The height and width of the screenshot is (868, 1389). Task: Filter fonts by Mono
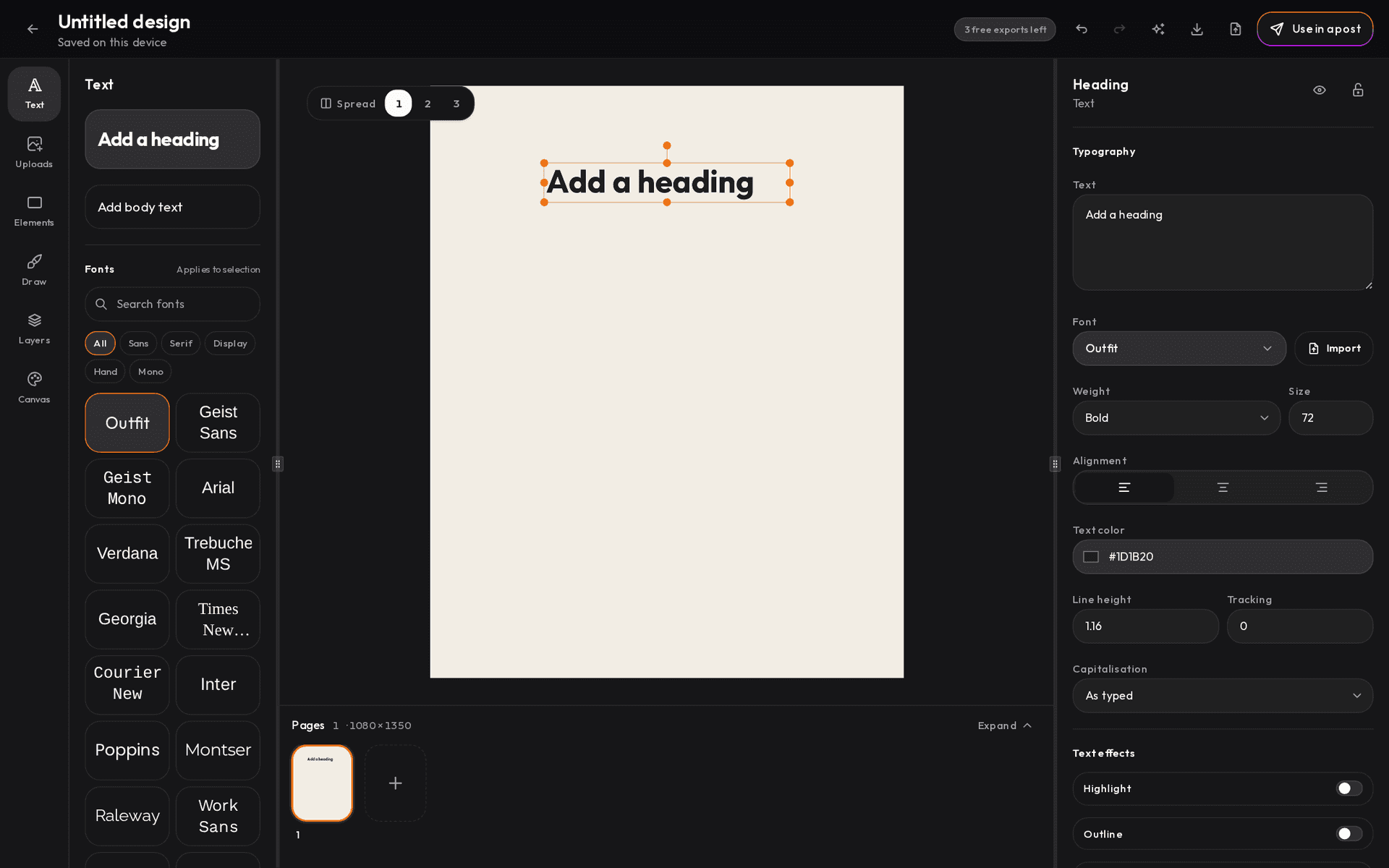pyautogui.click(x=150, y=372)
